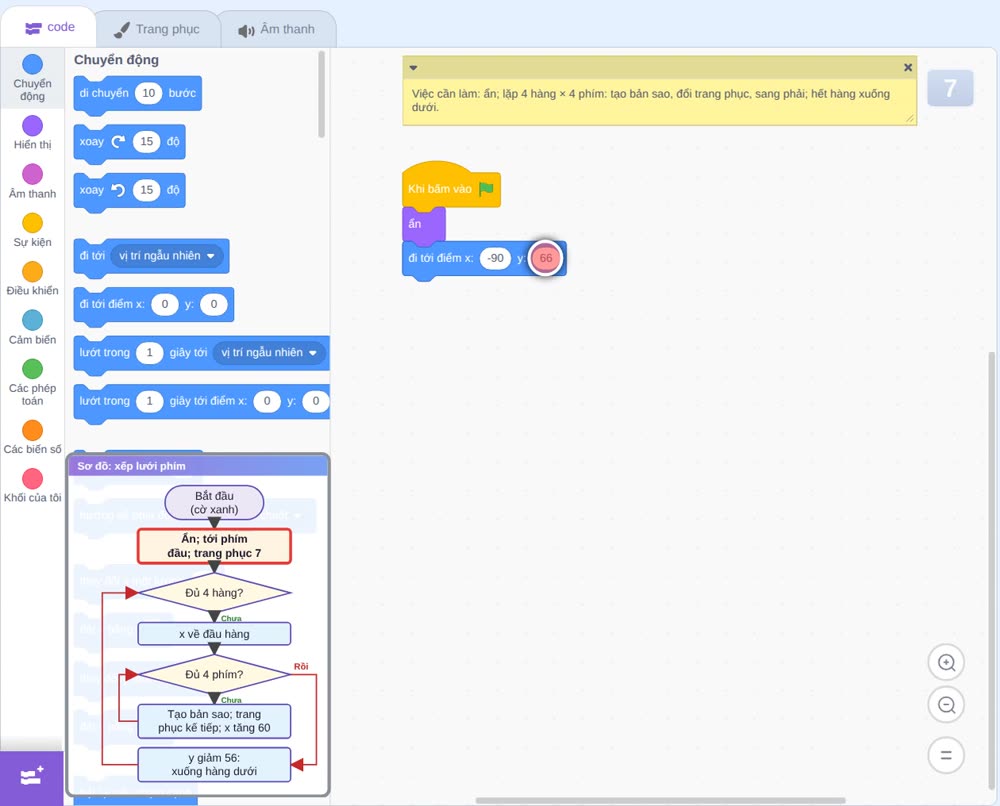
Task: Click the counterclockwise rotate arrow icon
Action: pos(118,189)
